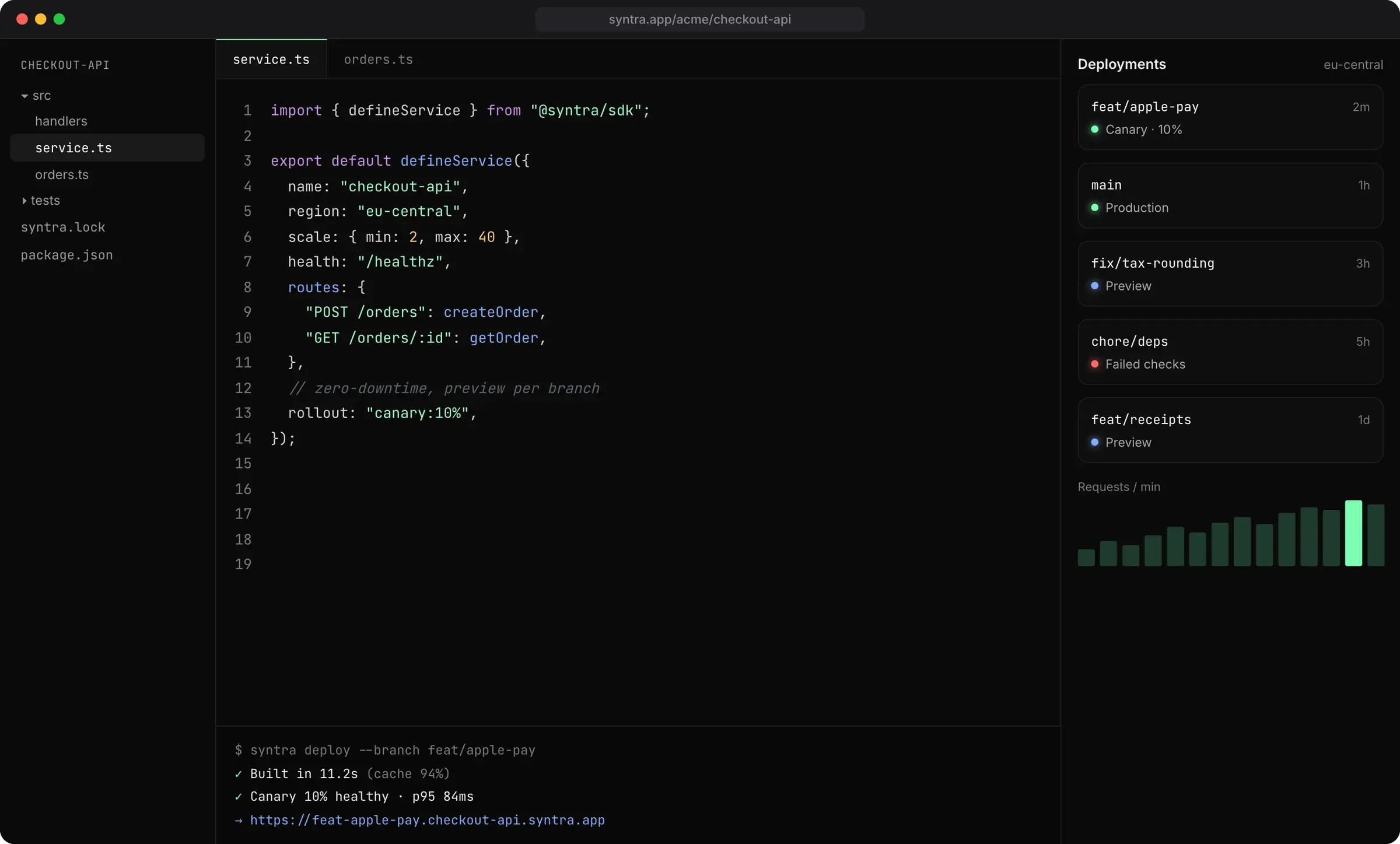This screenshot has width=1400, height=844.
Task: Open the feat/receipts deployment card
Action: click(x=1230, y=430)
